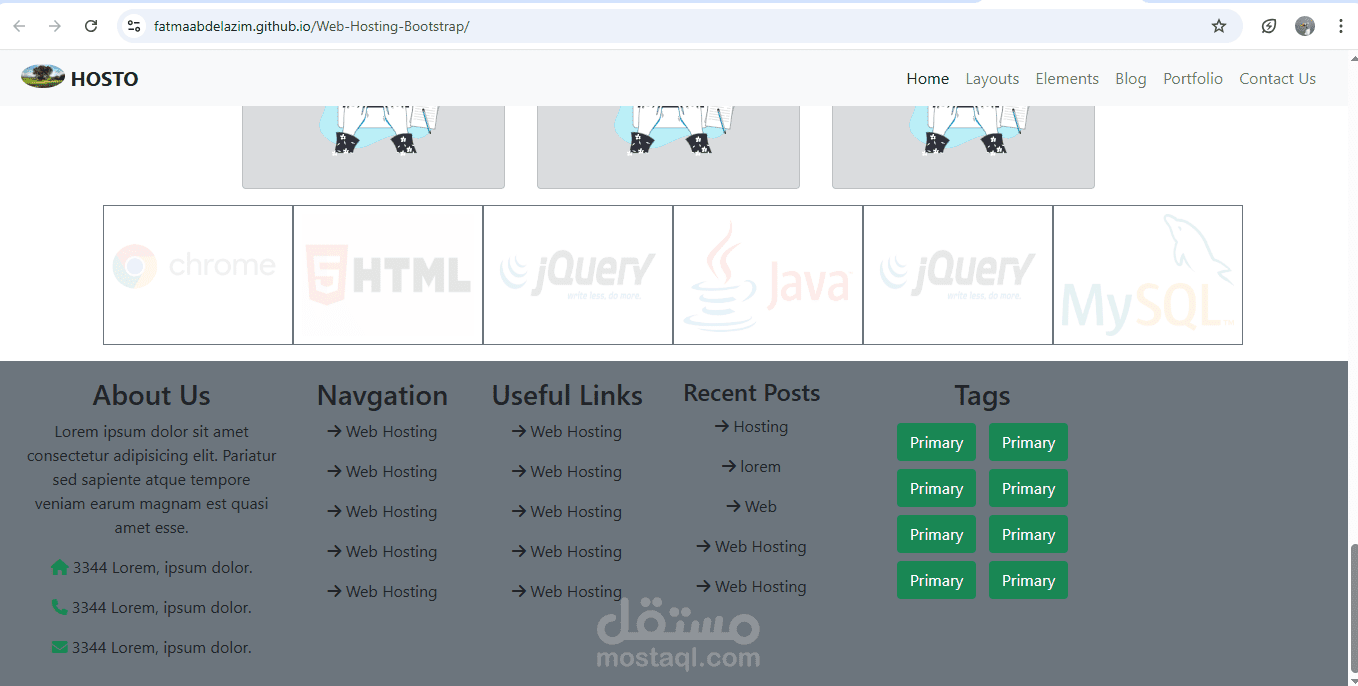Click the first jQuery logo tile
Screen dimensions: 1358x686
(x=578, y=275)
